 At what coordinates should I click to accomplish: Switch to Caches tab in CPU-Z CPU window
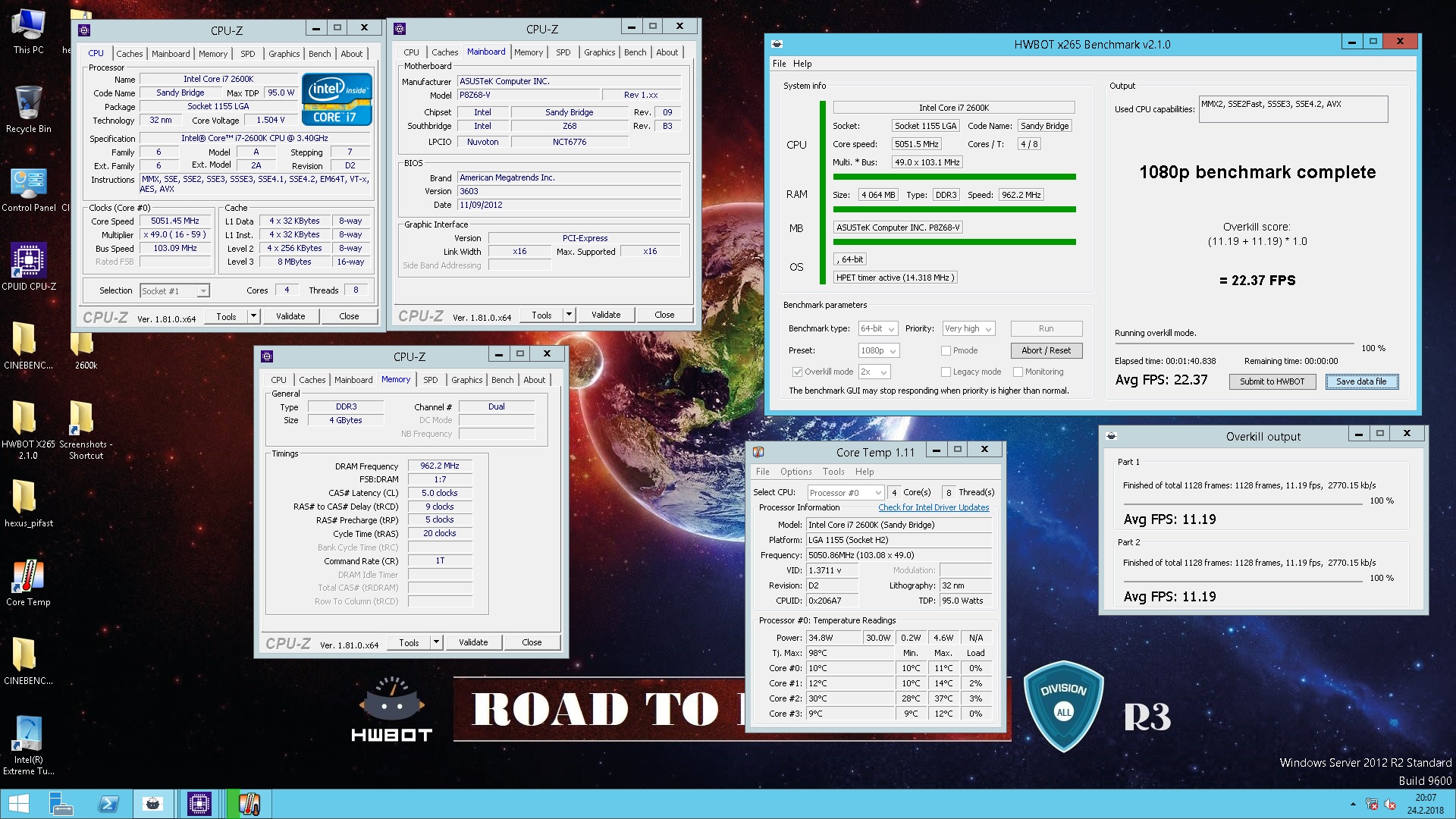pos(129,54)
